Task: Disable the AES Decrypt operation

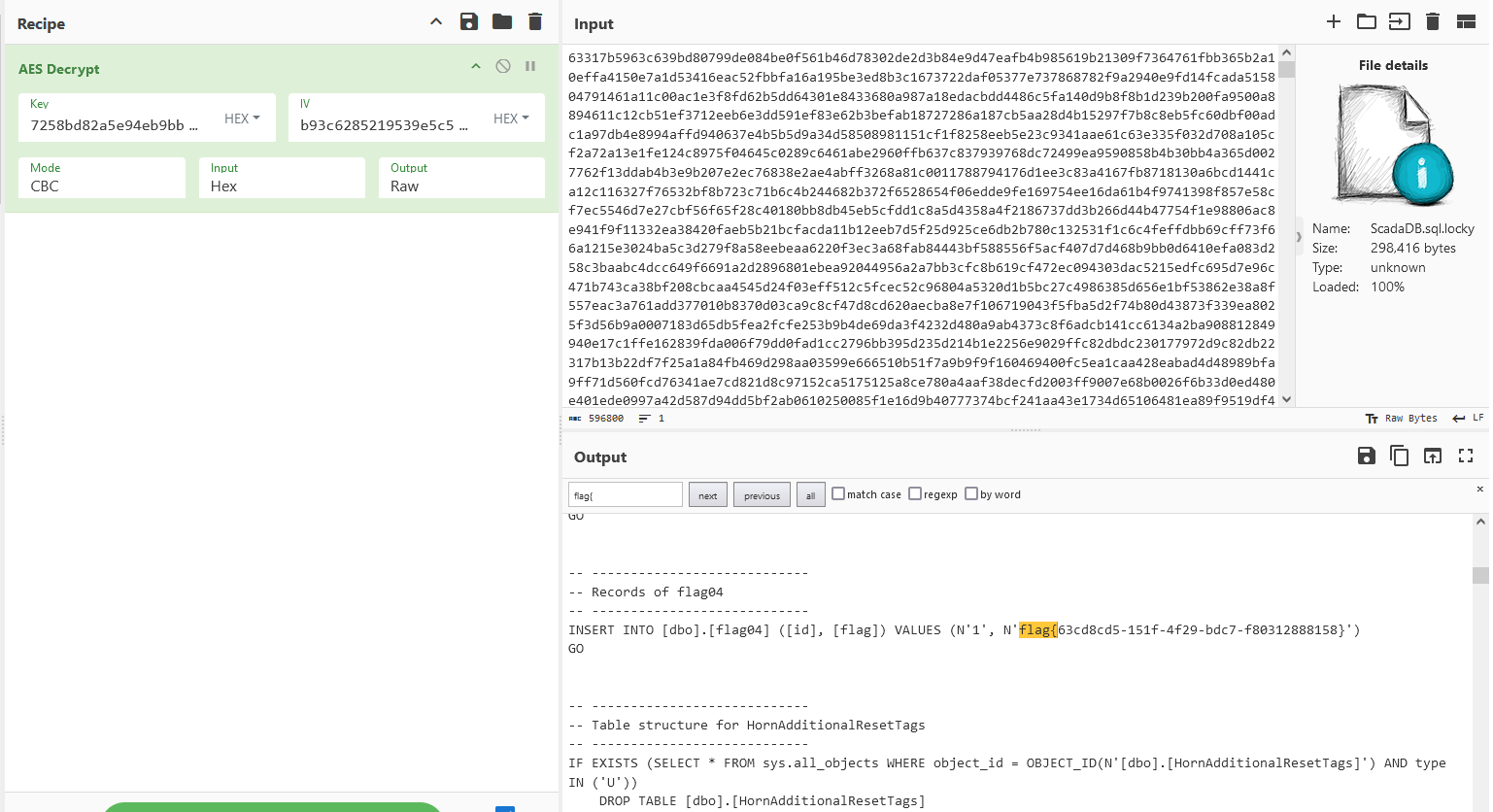Action: [x=503, y=66]
